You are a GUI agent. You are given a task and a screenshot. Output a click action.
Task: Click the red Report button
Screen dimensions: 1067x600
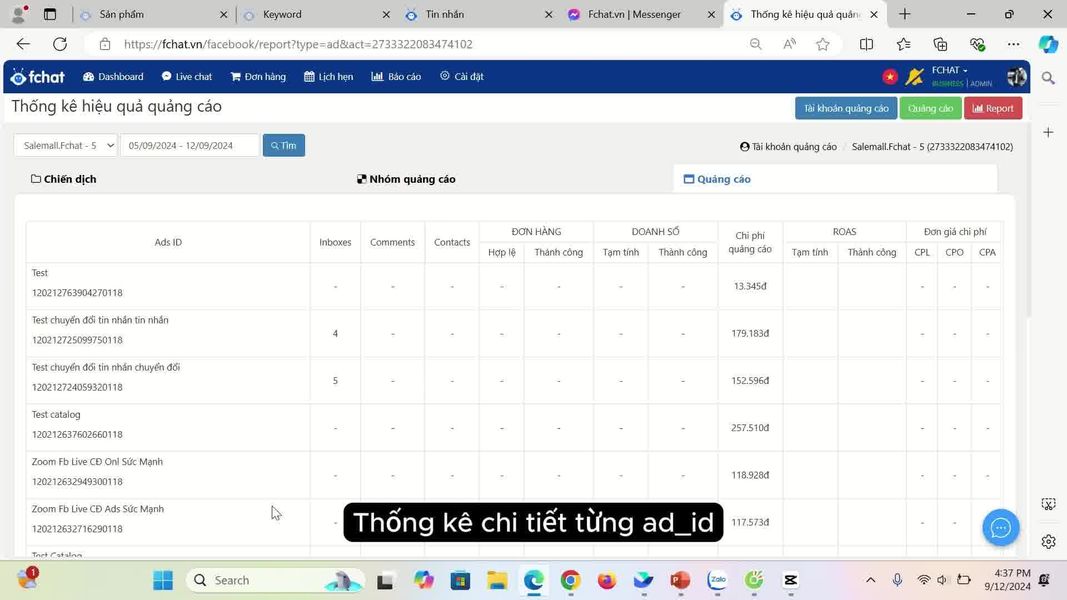(x=993, y=108)
